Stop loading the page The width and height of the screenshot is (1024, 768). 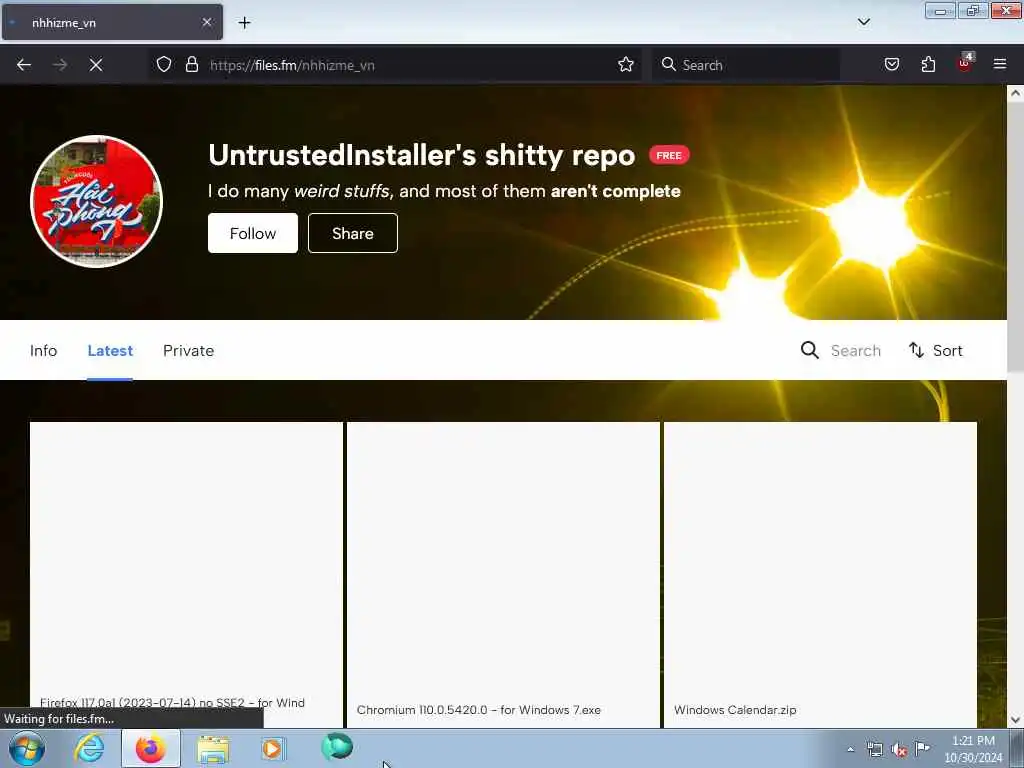pos(95,65)
